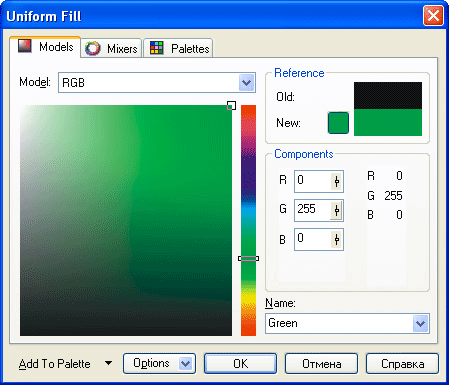Click the New green reference swatch
The image size is (449, 385).
click(388, 122)
